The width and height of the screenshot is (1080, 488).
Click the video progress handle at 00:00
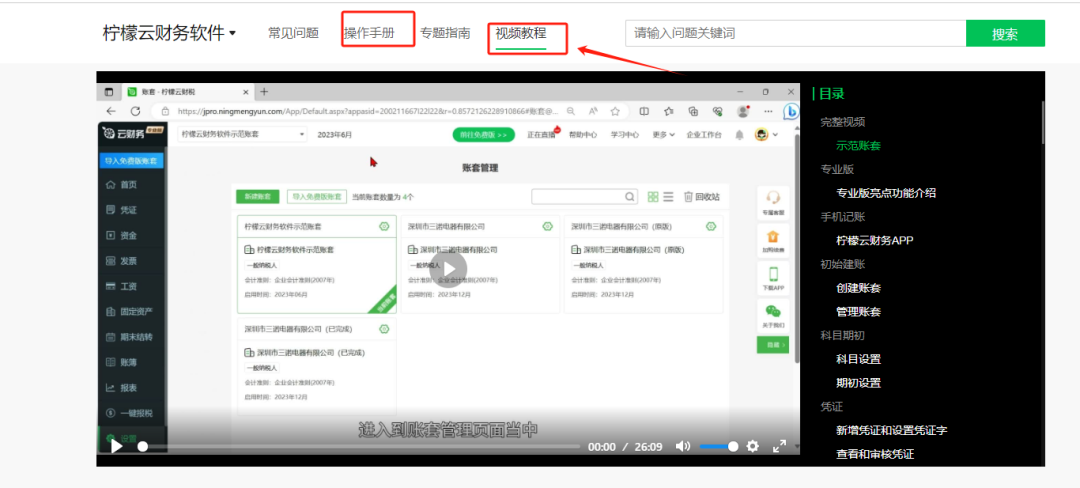point(143,447)
